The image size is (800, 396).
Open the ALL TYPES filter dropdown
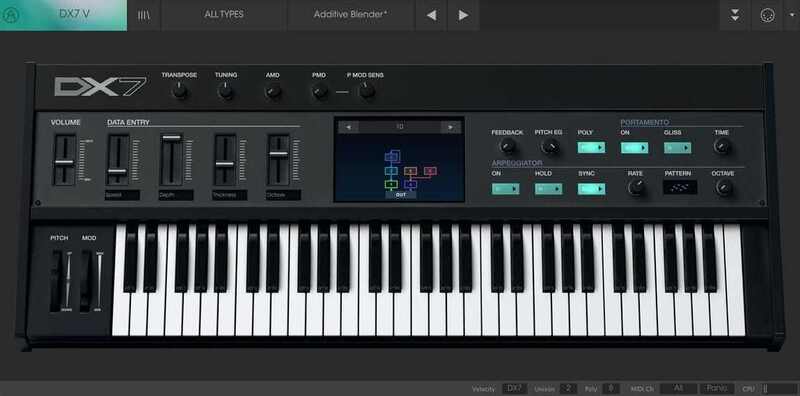(224, 15)
